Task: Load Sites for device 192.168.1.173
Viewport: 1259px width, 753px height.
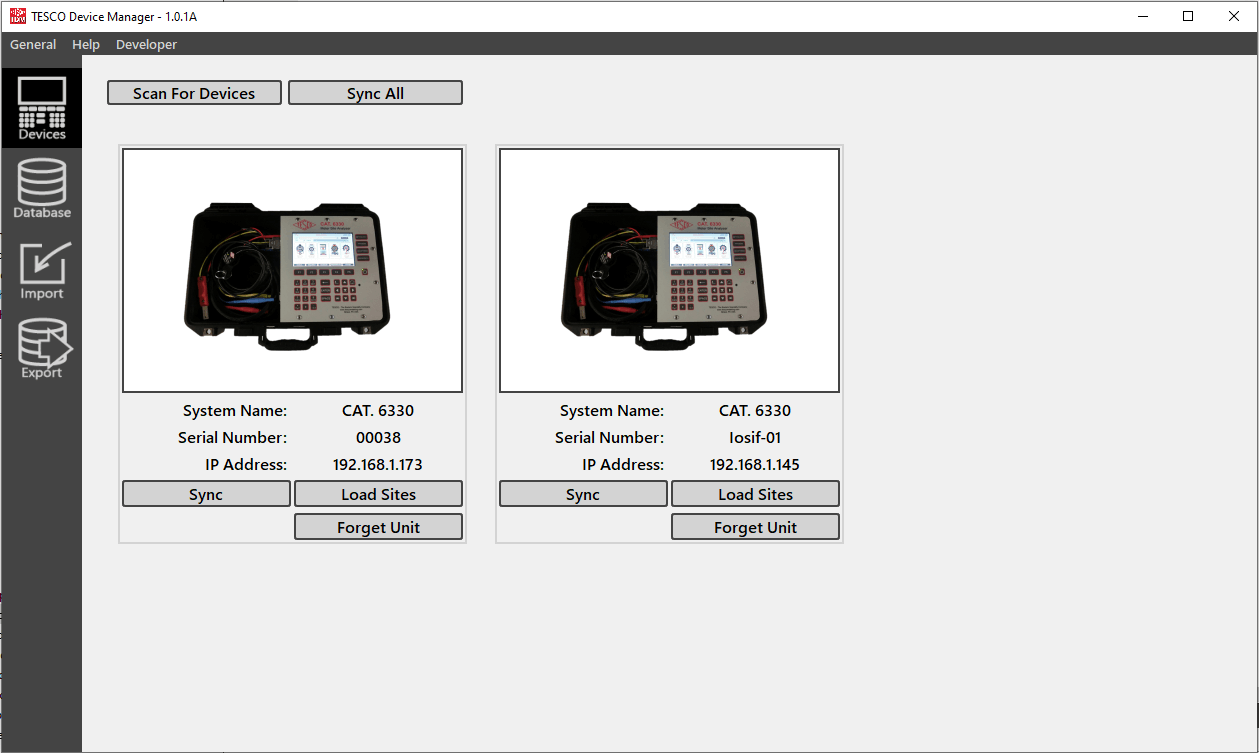Action: click(x=378, y=494)
